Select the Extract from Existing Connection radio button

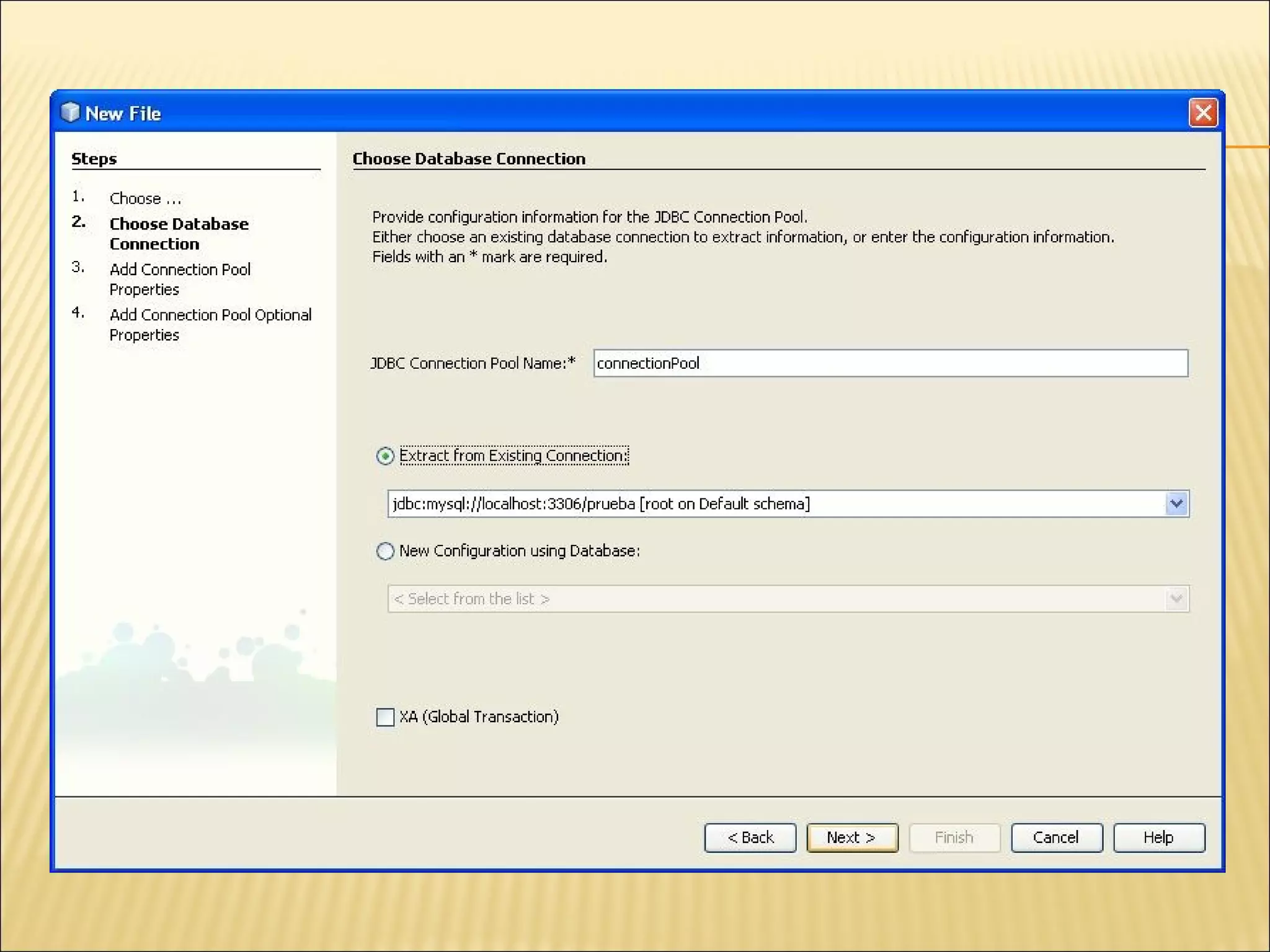tap(385, 456)
